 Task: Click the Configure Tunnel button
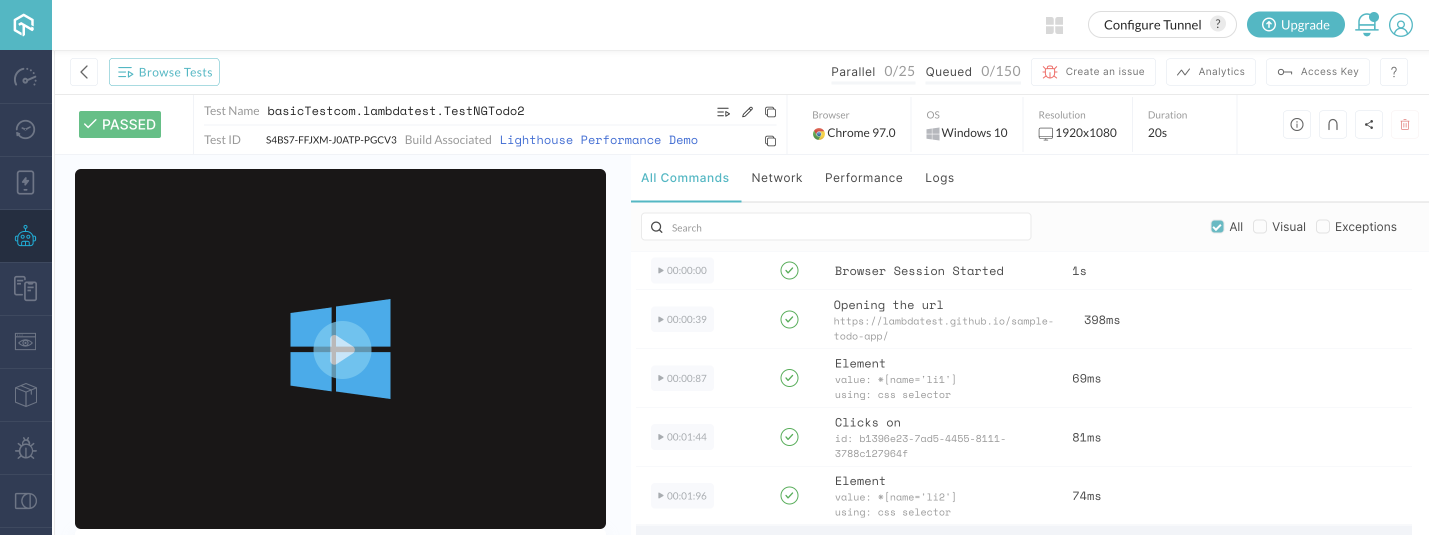[x=1161, y=25]
